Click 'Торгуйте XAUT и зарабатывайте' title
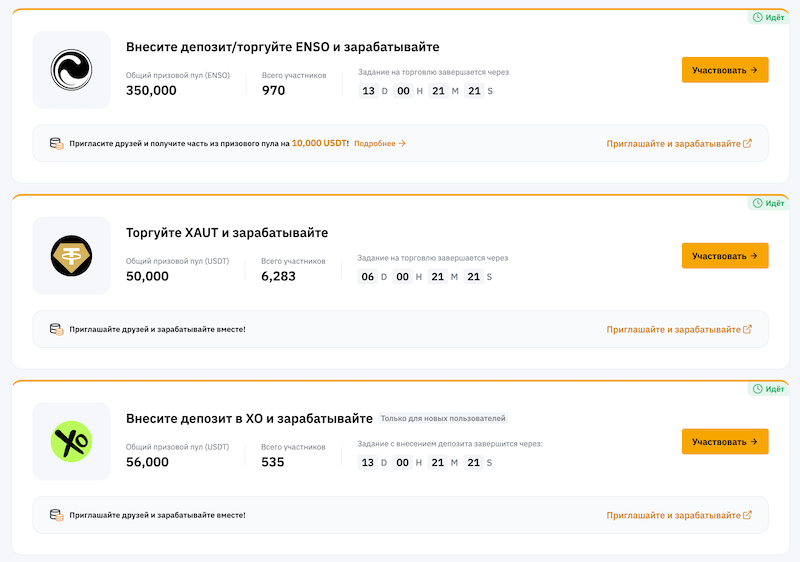Screen dimensions: 800x562 227,233
